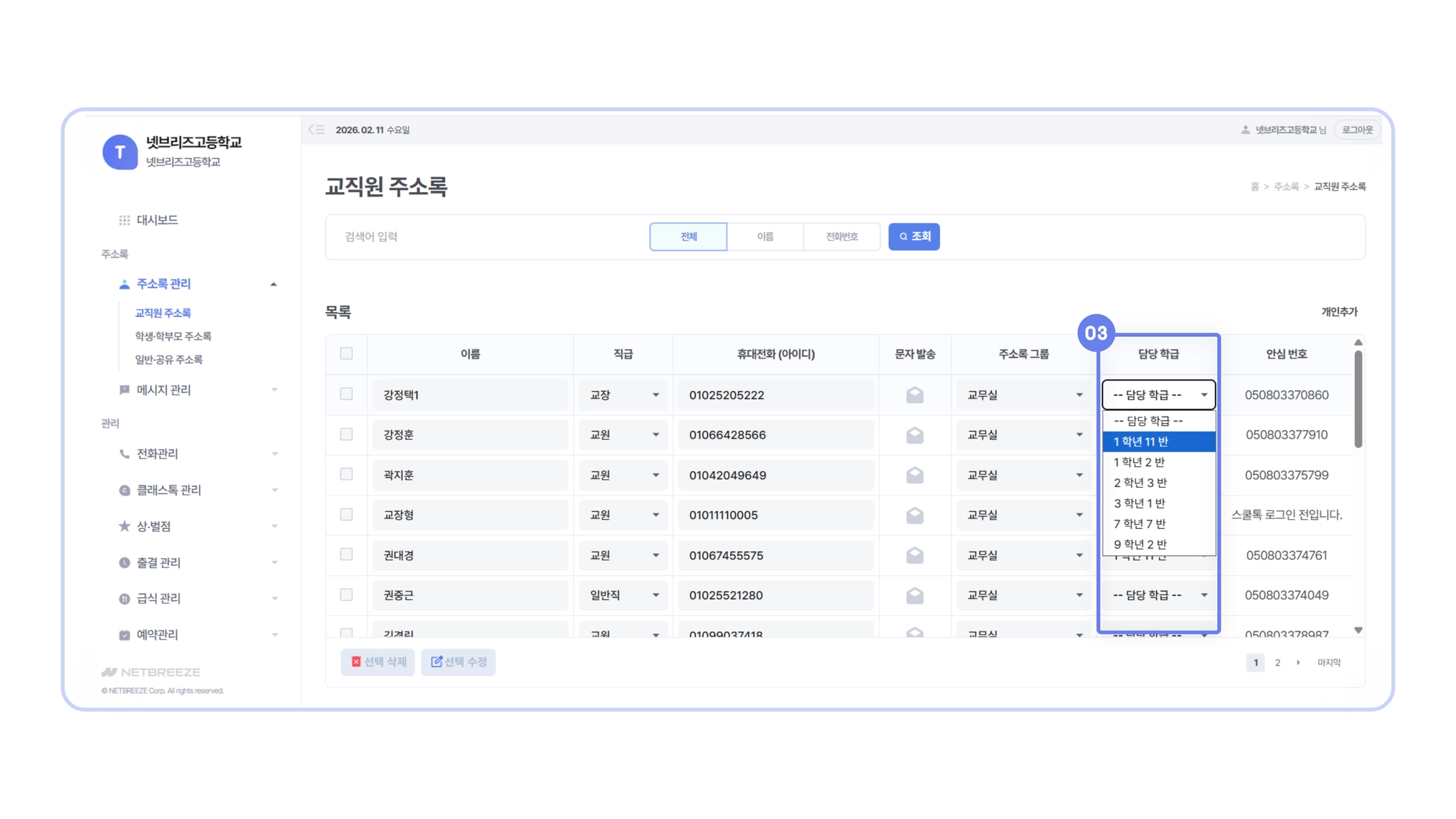Viewport: 1456px width, 819px height.
Task: Open 주소록 그룹 dropdown for 교장형
Action: pos(1023,515)
